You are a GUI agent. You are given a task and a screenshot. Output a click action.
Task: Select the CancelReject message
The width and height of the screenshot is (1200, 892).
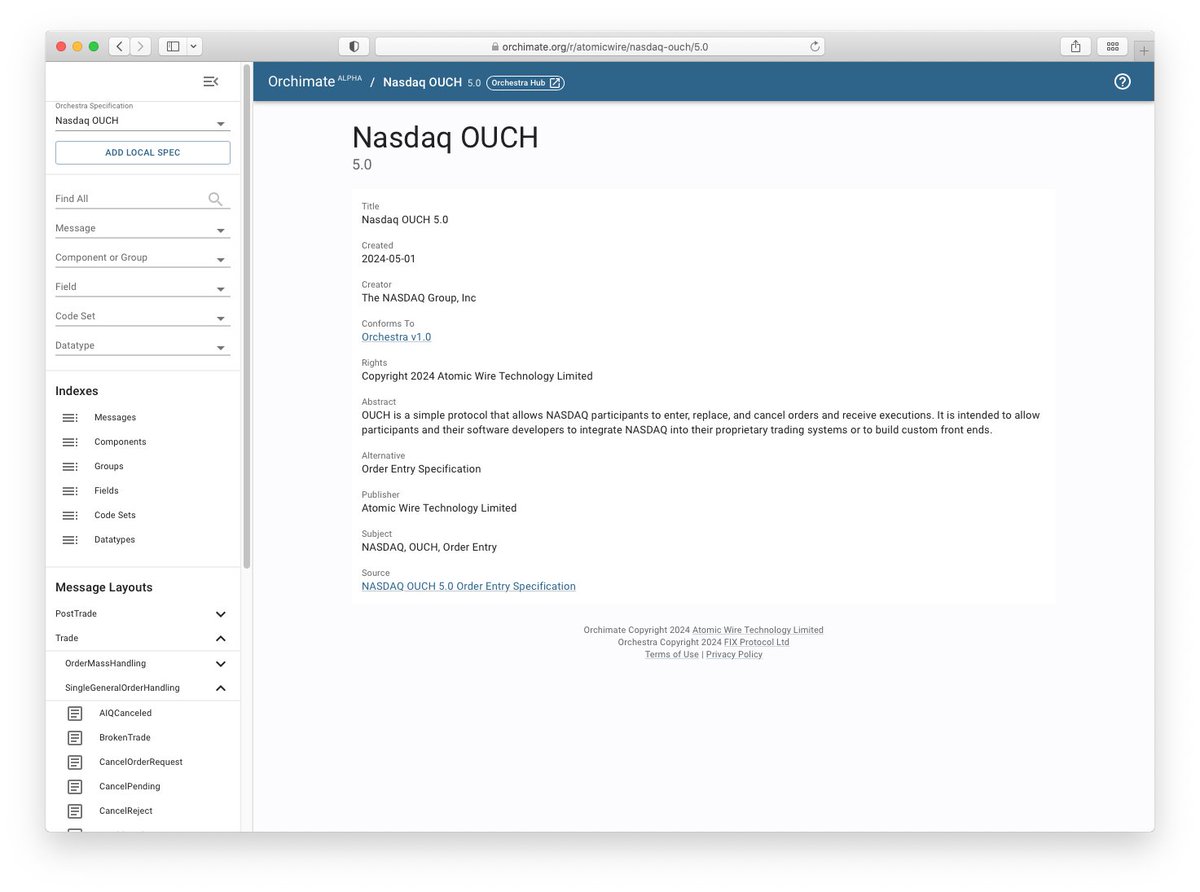[x=126, y=811]
